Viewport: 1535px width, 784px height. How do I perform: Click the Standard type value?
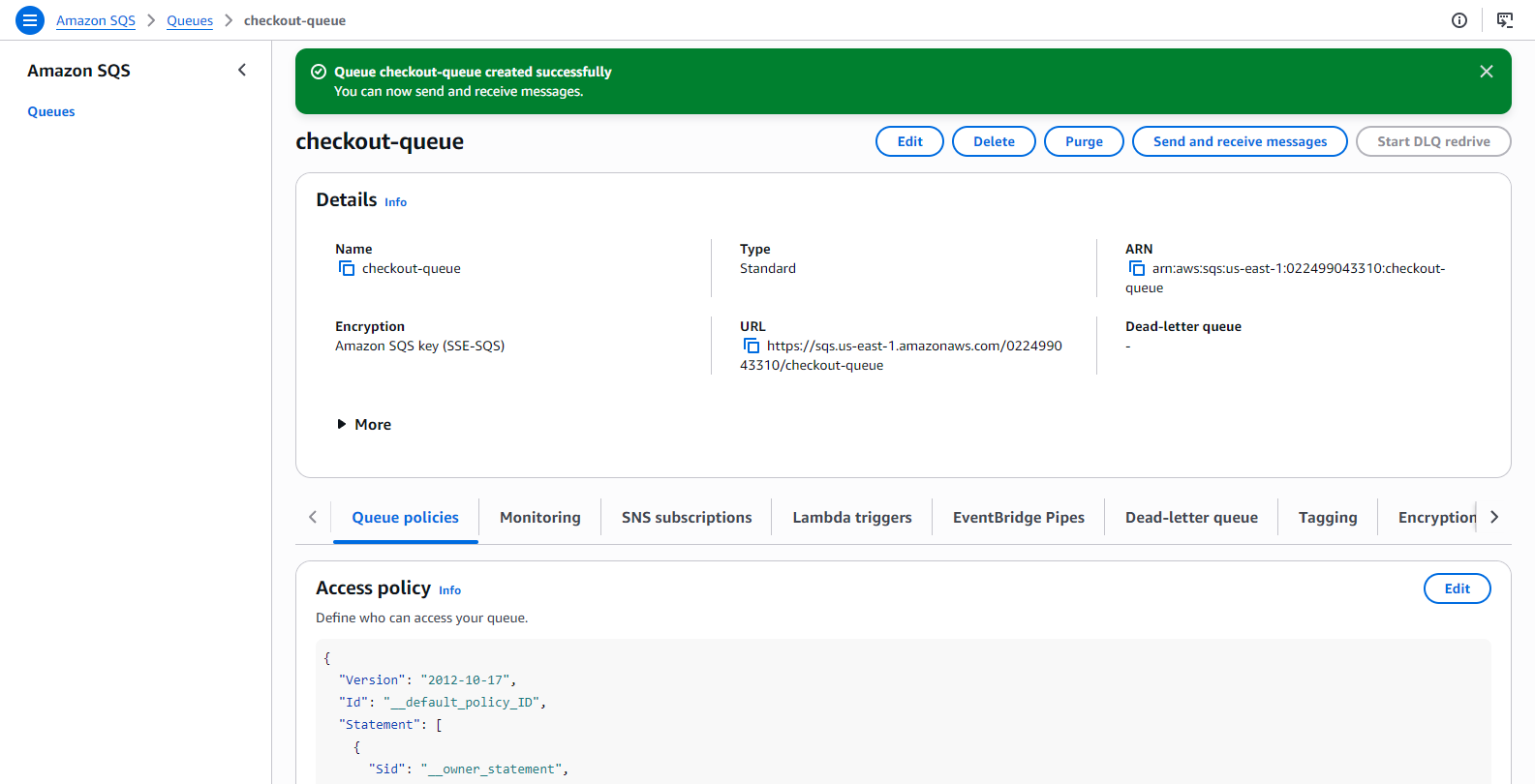point(768,268)
